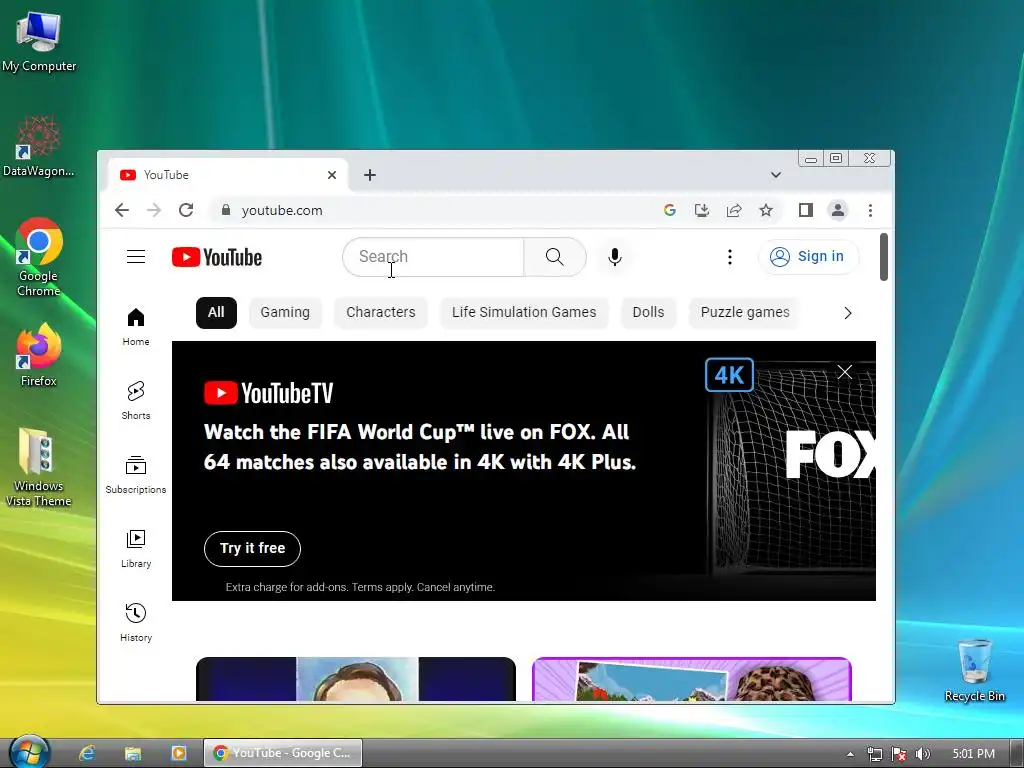Close the YouTube tab
The width and height of the screenshot is (1024, 768).
pos(332,175)
